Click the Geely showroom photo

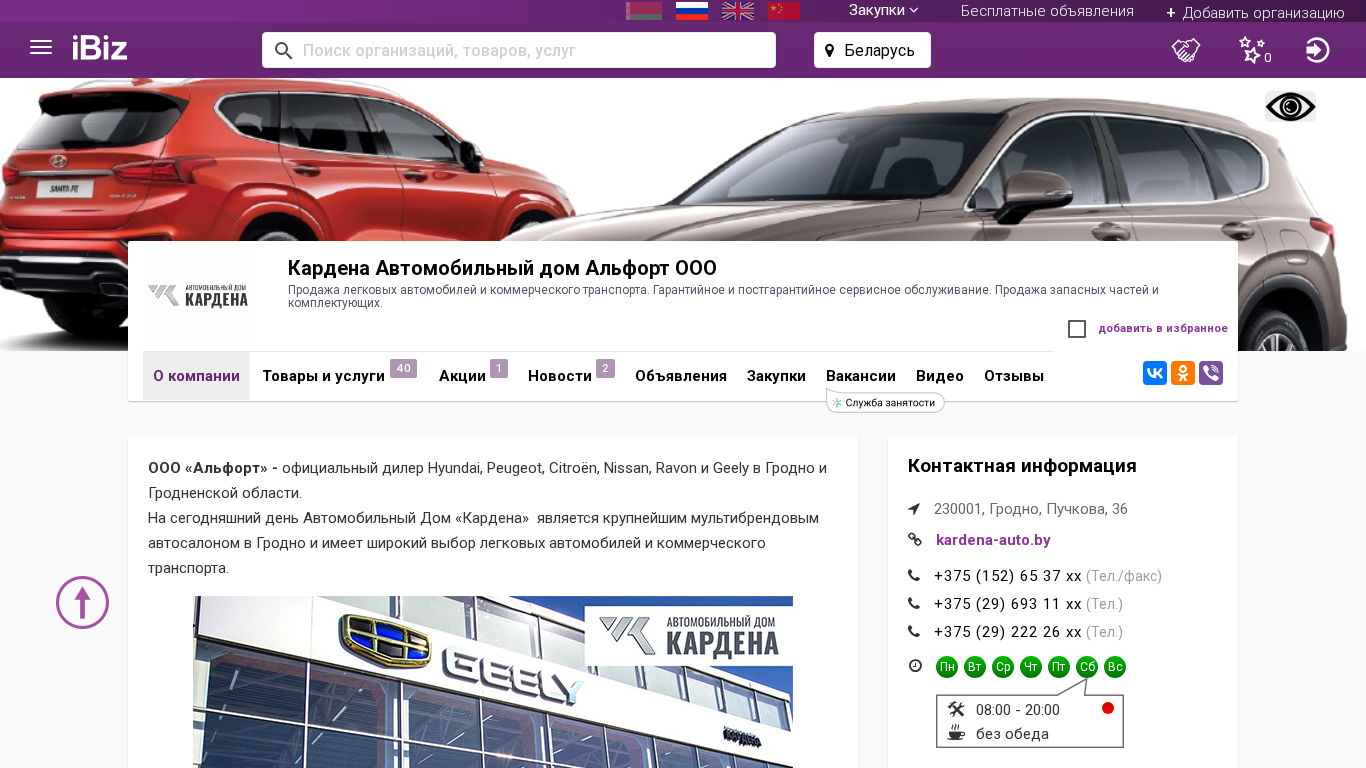click(x=493, y=682)
